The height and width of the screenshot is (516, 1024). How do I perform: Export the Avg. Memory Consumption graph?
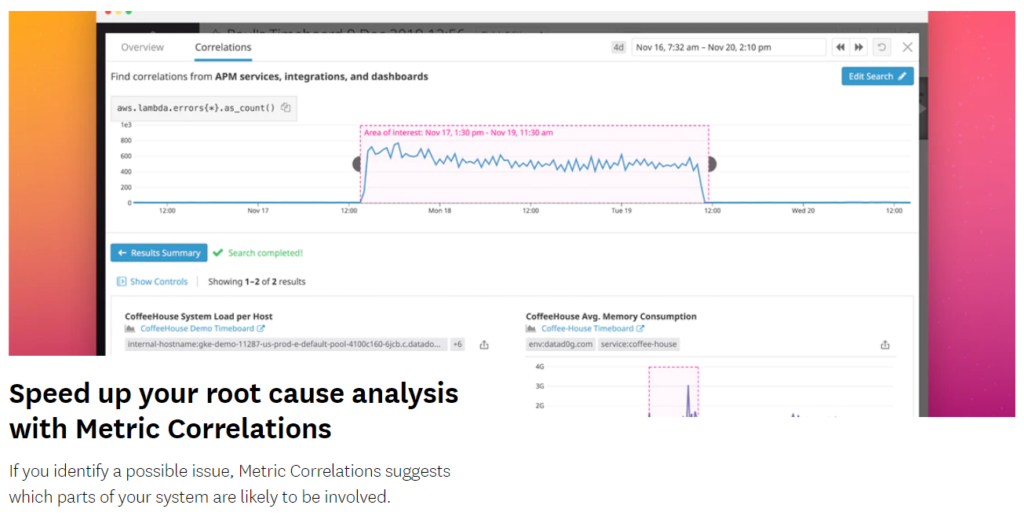[885, 345]
